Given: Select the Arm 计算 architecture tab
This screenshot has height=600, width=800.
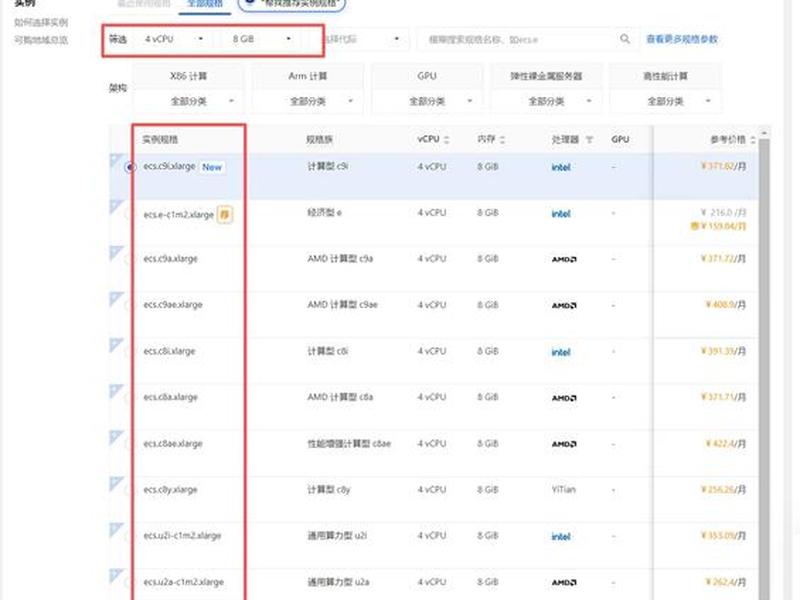Looking at the screenshot, I should pyautogui.click(x=308, y=76).
